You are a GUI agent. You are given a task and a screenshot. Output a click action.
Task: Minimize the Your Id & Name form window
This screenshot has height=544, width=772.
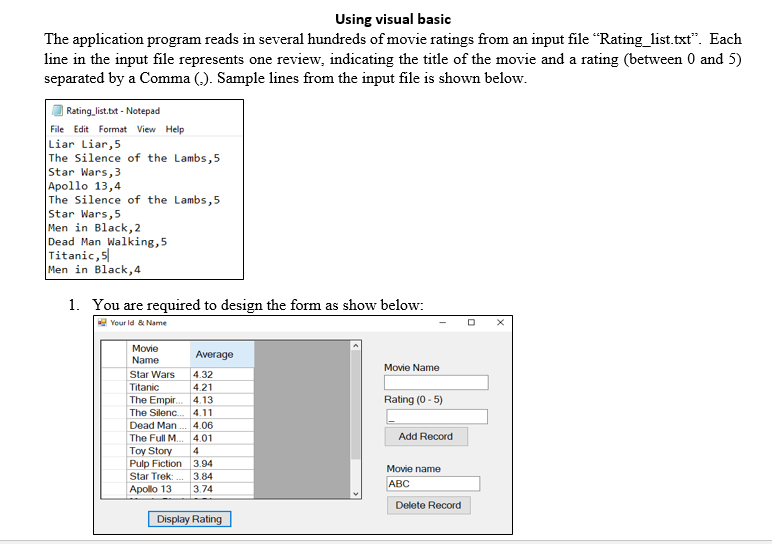click(x=443, y=322)
